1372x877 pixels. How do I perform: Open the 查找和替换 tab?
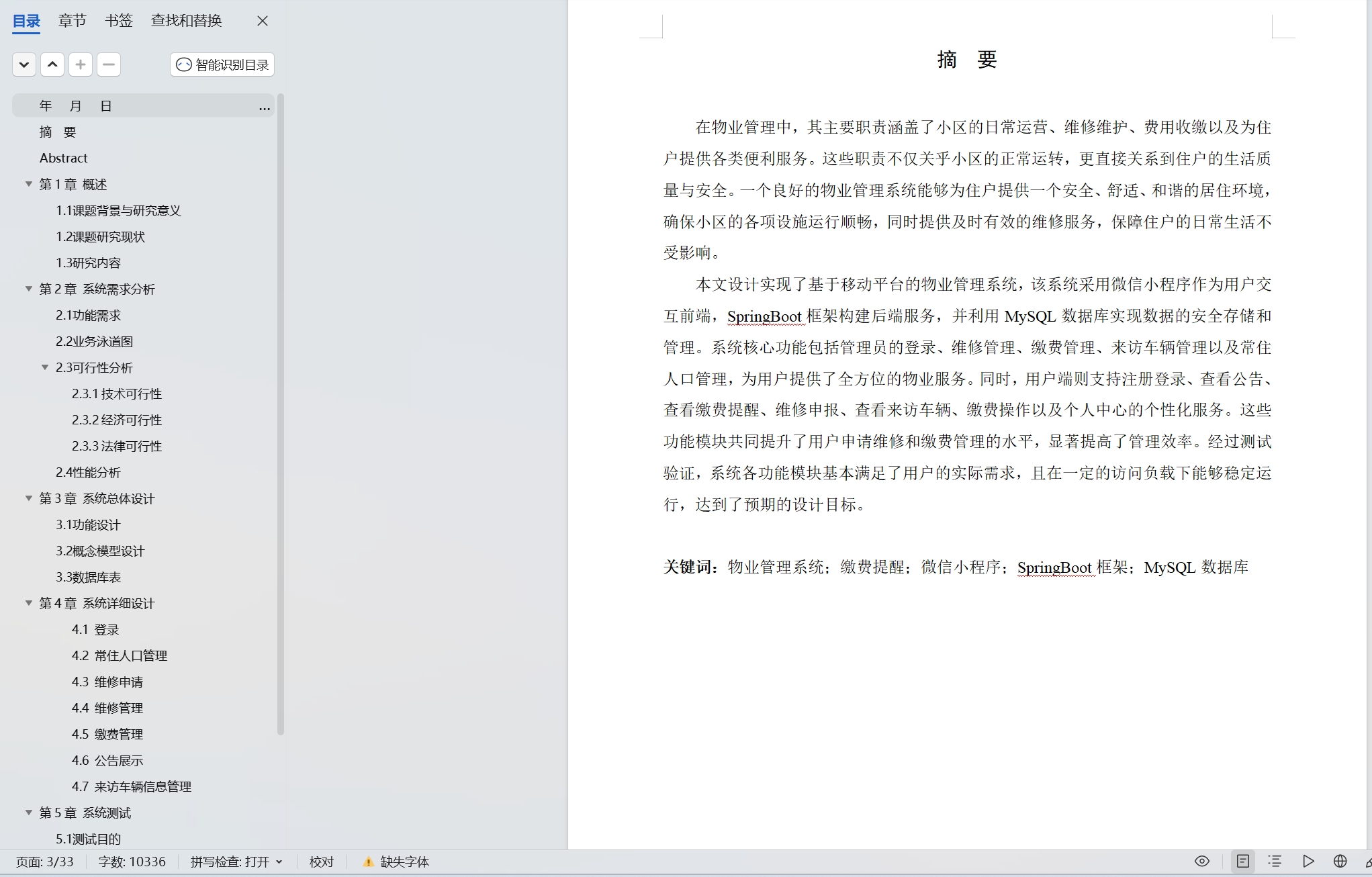(186, 21)
